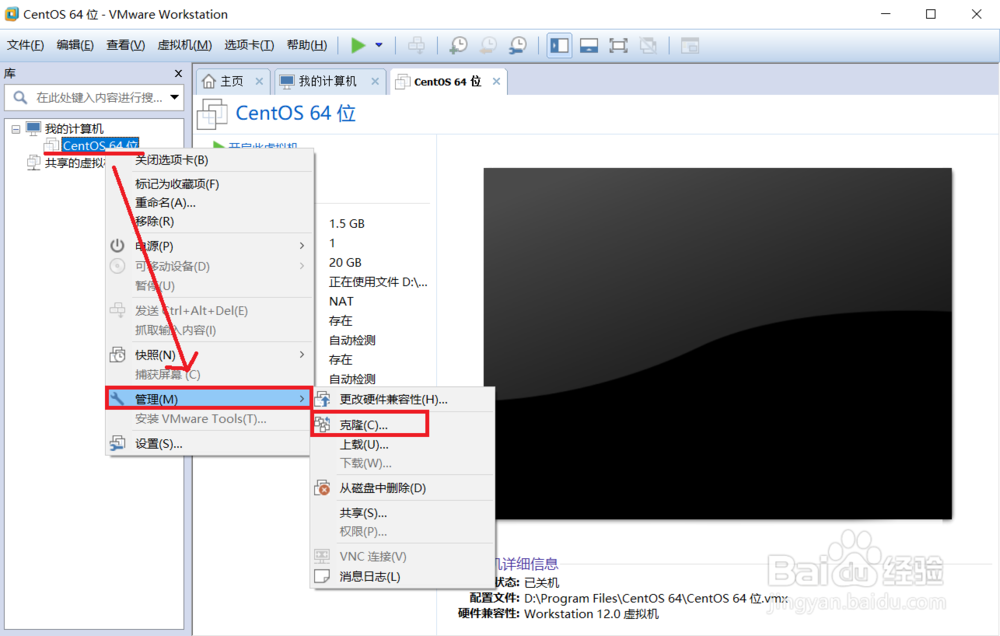Click the delete-from-disk icon
Screen dimensions: 1000x636
pyautogui.click(x=323, y=488)
